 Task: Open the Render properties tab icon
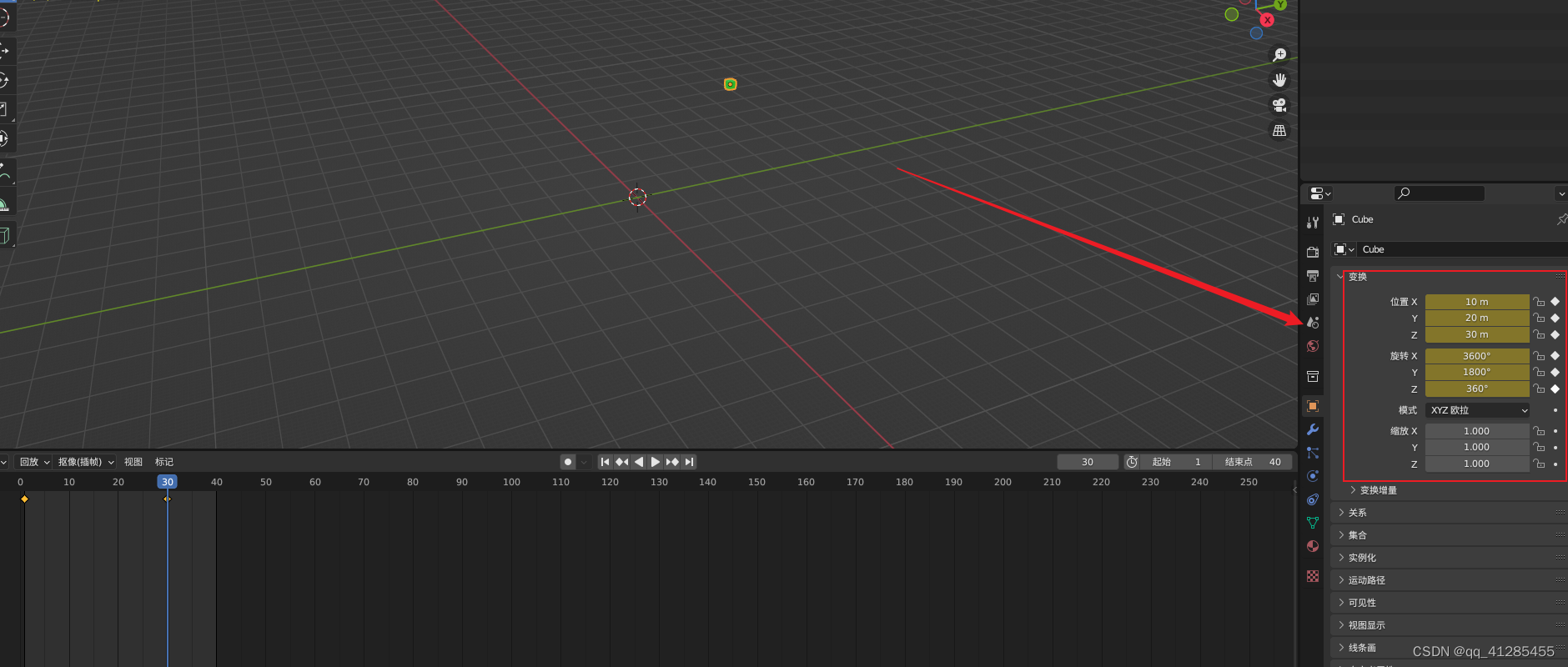click(1313, 252)
